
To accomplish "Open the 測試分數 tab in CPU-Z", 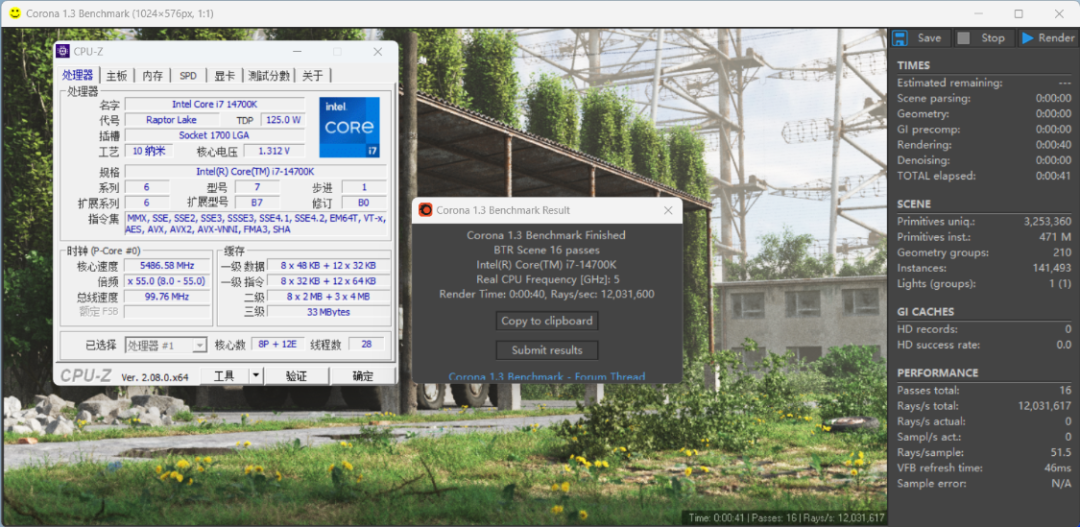I will click(269, 76).
